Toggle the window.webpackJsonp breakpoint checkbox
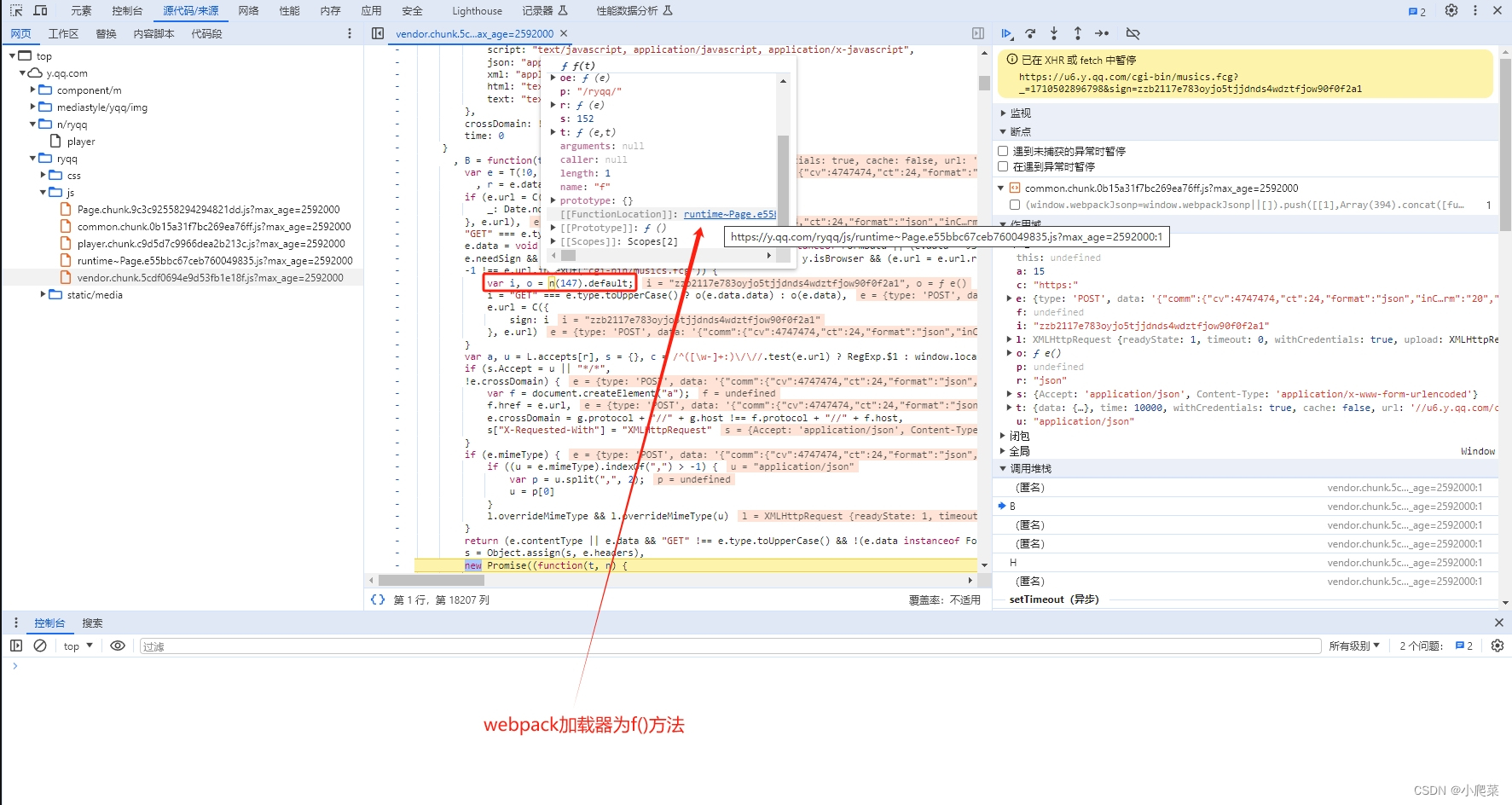The height and width of the screenshot is (805, 1512). (x=1015, y=205)
